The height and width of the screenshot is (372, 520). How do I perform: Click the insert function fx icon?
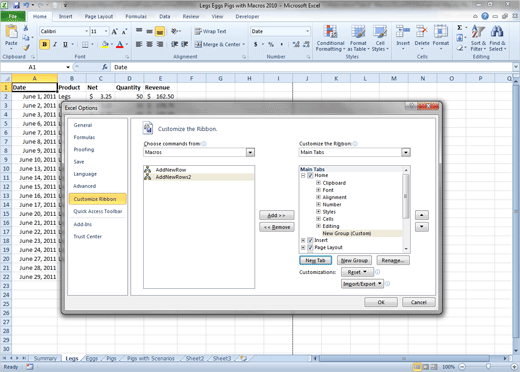tap(105, 67)
